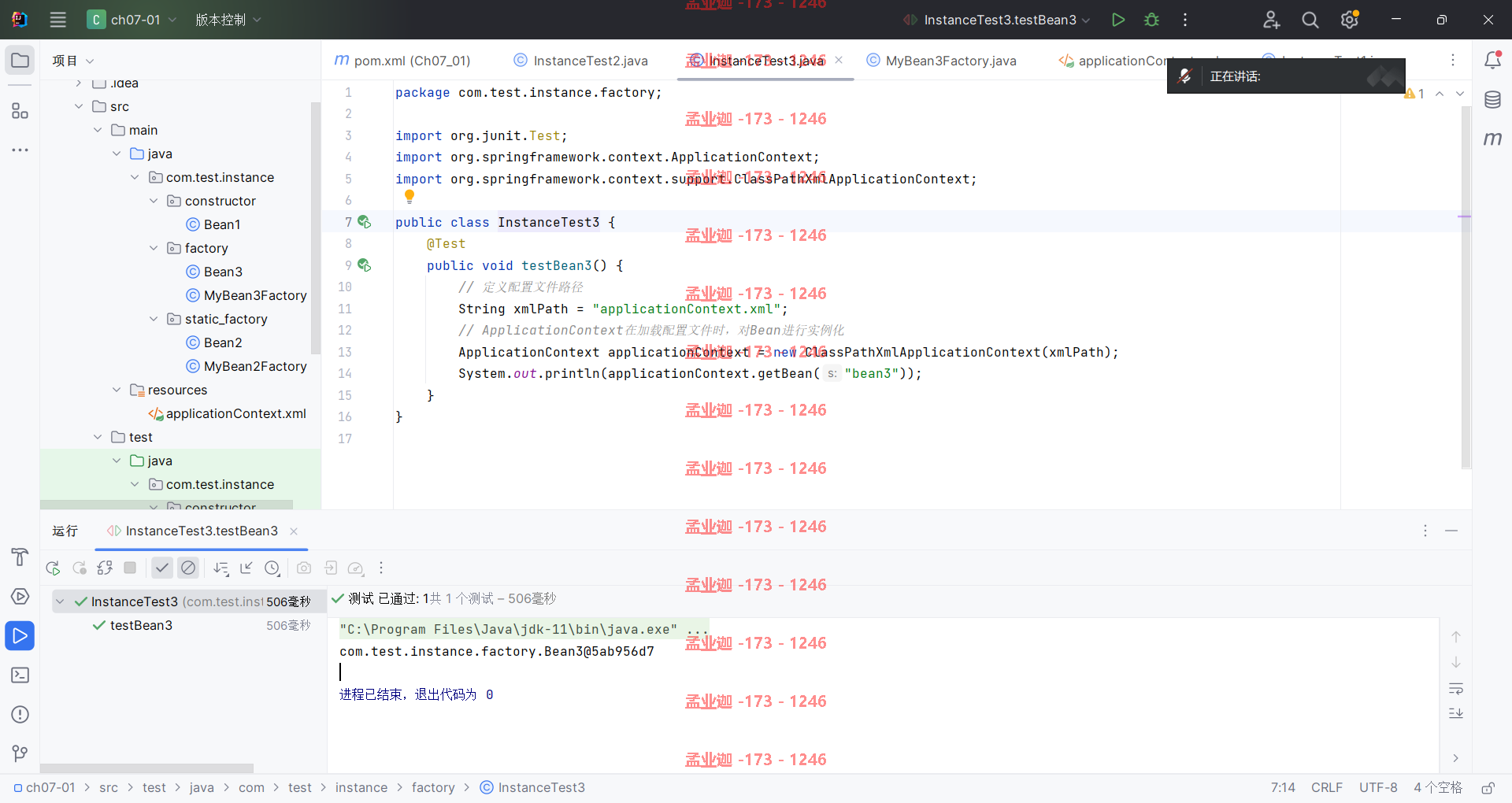Show more tool windows ellipsis
This screenshot has width=1512, height=803.
(x=20, y=150)
